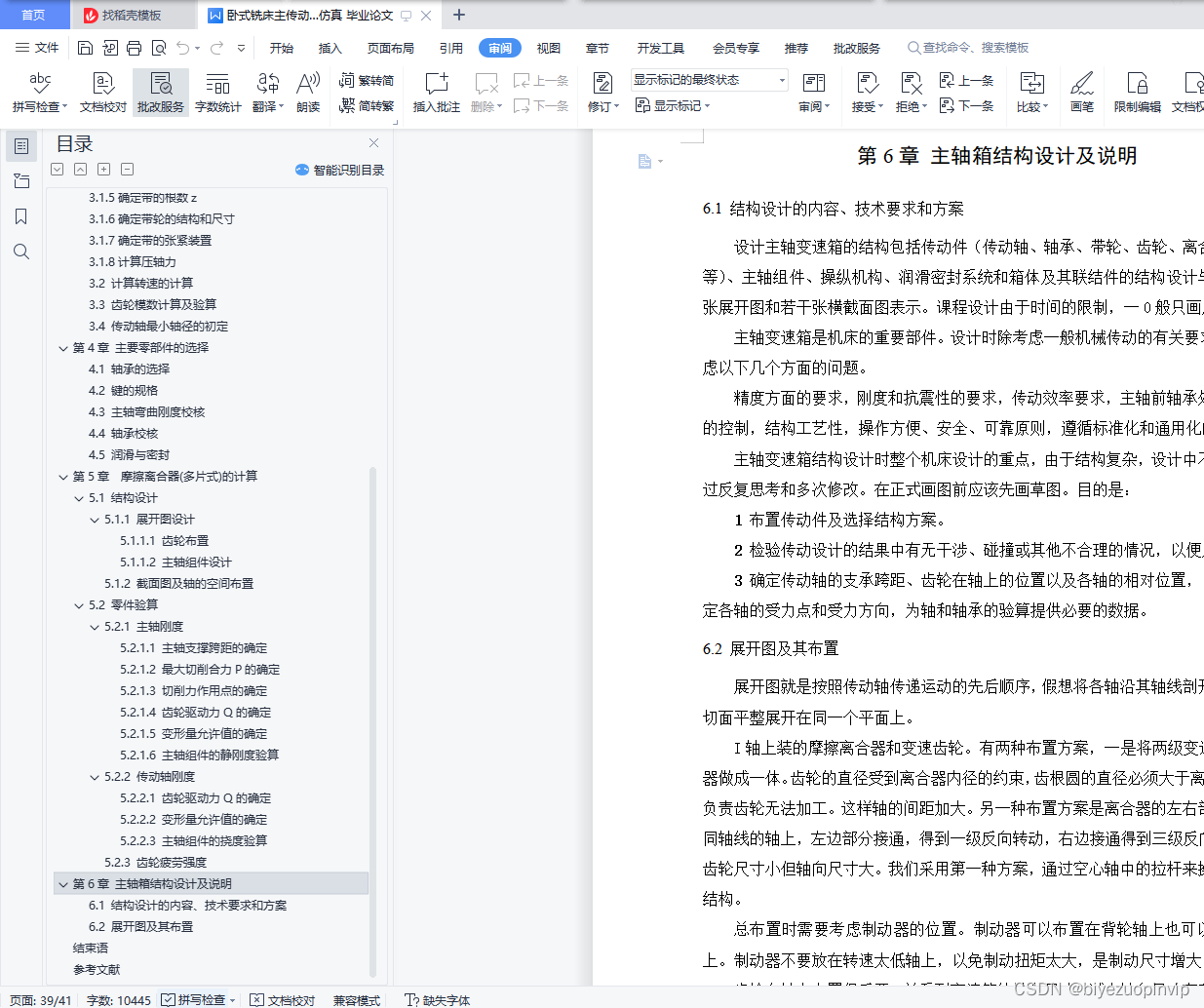Click the save icon in quick toolbar

(85, 48)
